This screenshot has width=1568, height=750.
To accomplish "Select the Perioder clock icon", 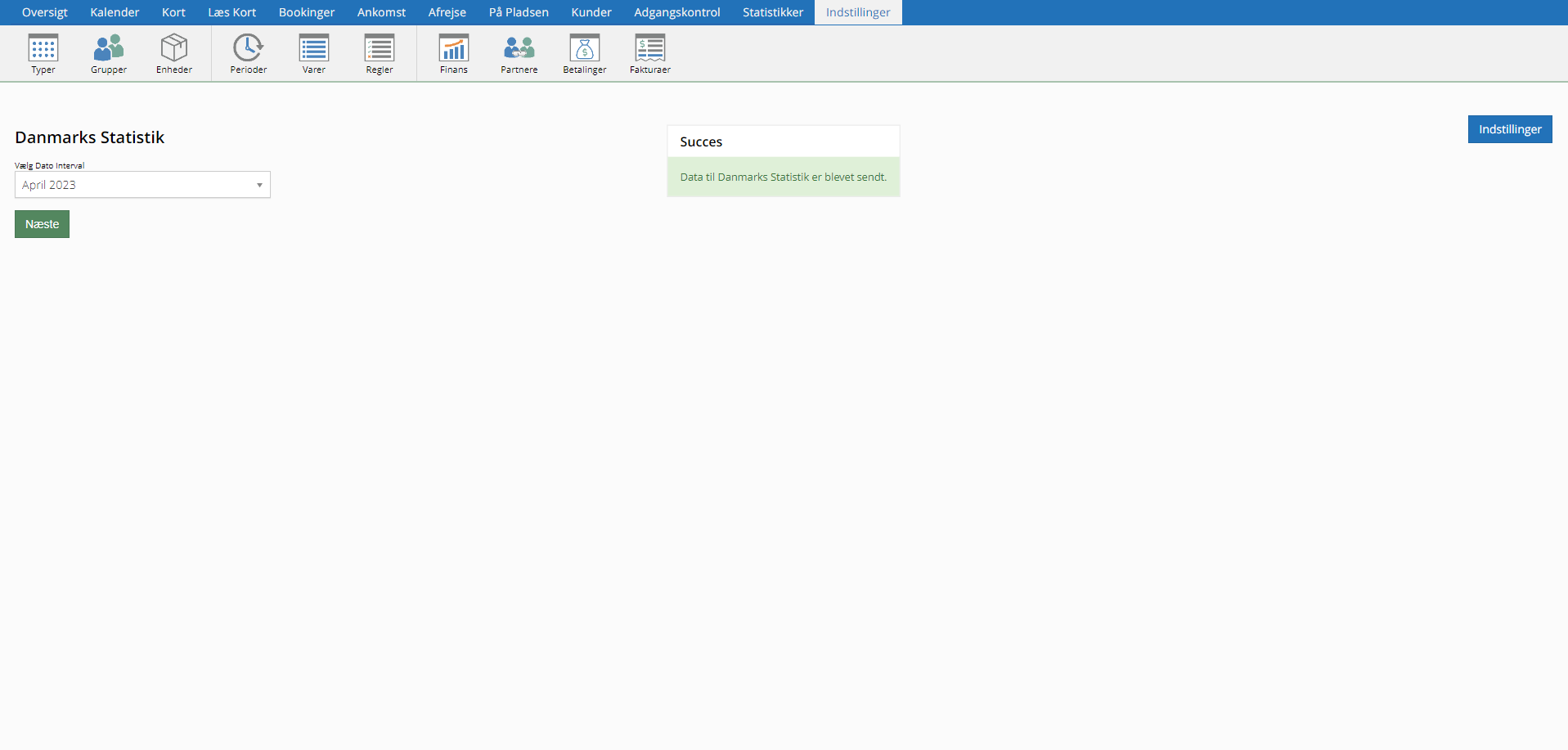I will click(248, 49).
